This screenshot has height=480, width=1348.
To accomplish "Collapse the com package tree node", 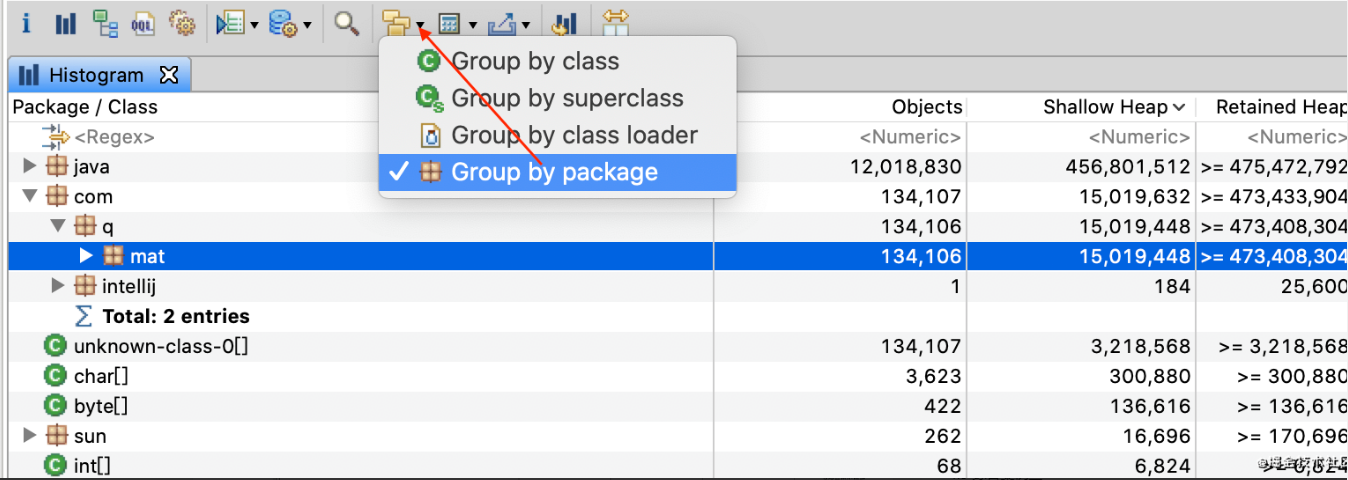I will click(x=29, y=196).
